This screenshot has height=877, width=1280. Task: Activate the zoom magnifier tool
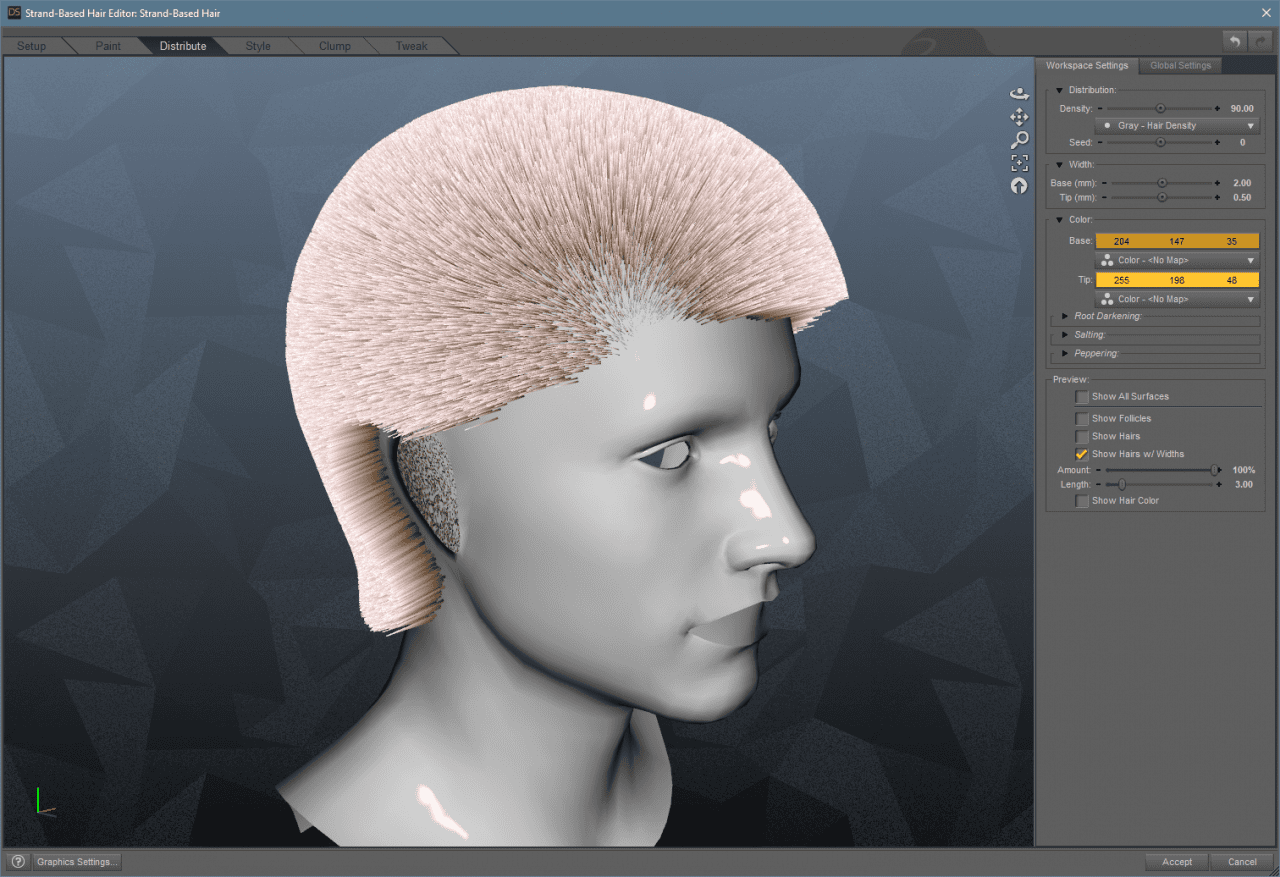(x=1019, y=139)
